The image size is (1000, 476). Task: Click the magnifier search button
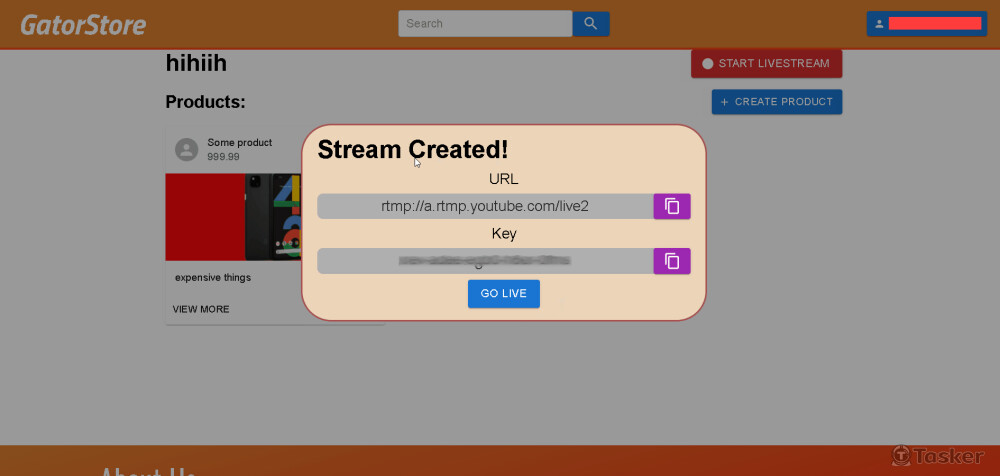(591, 24)
